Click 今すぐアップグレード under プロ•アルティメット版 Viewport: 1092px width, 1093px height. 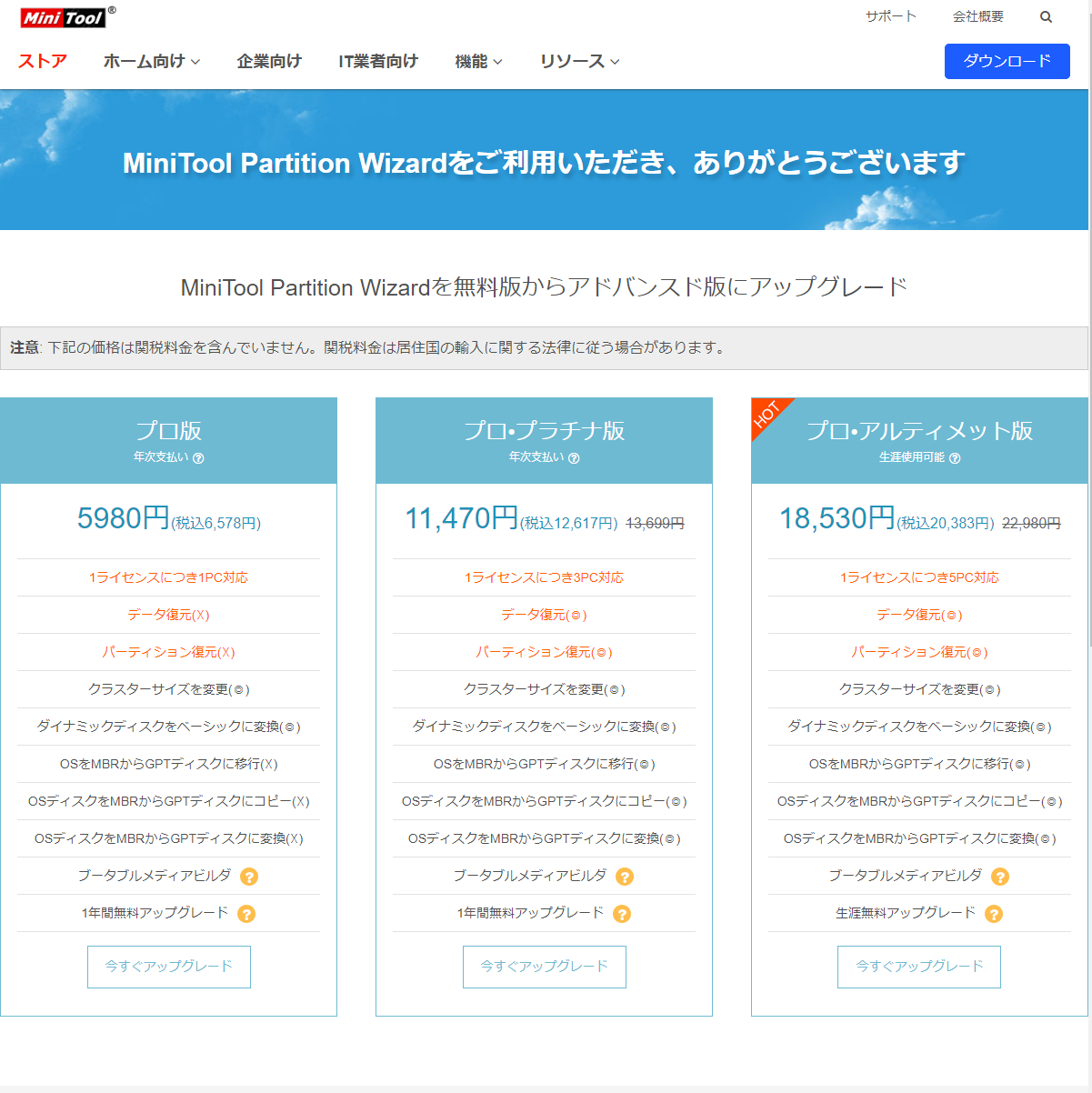[919, 967]
